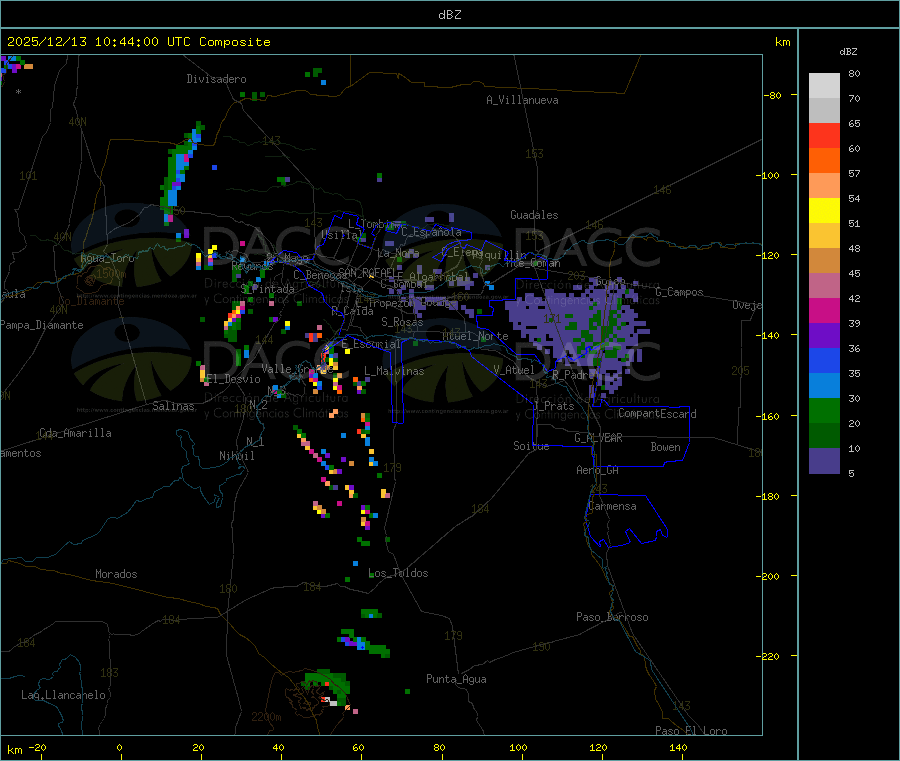Click the 'Soitue' location label
The image size is (900, 761).
click(x=531, y=446)
